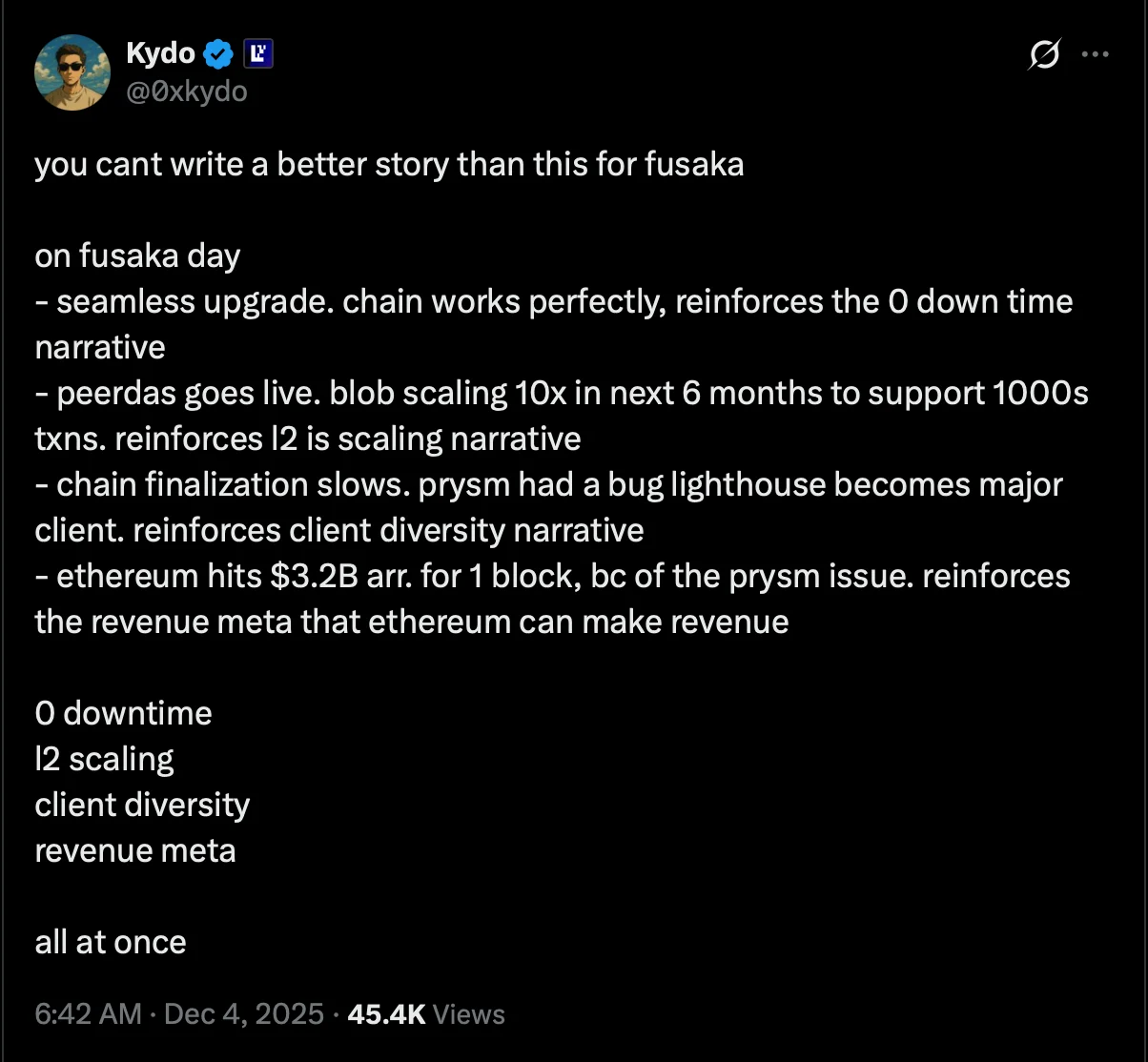Open Grok analysis via the slash icon
1148x1062 pixels.
1044,55
